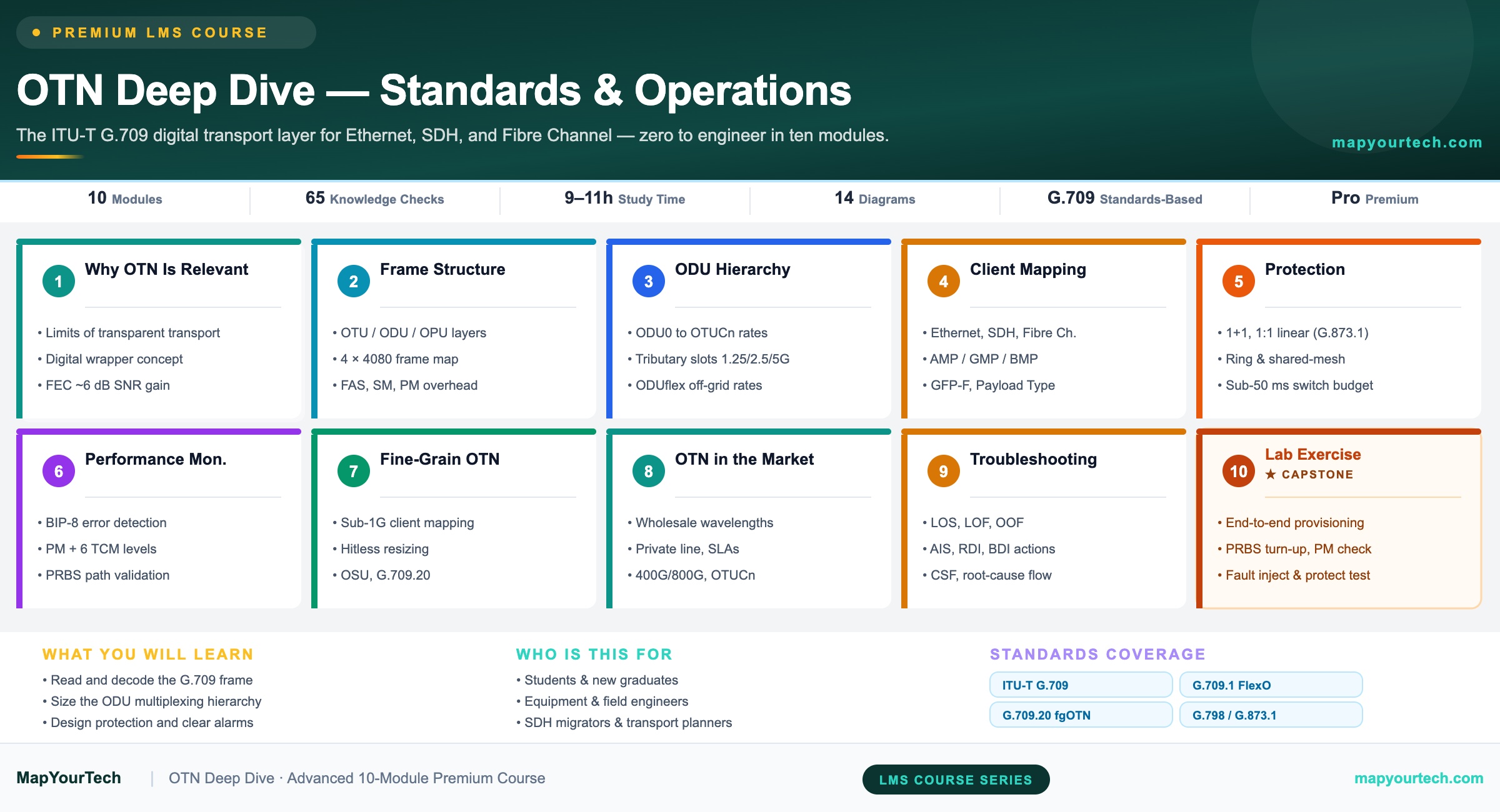Click the module 9 number badge
This screenshot has width=1500, height=812.
[944, 471]
